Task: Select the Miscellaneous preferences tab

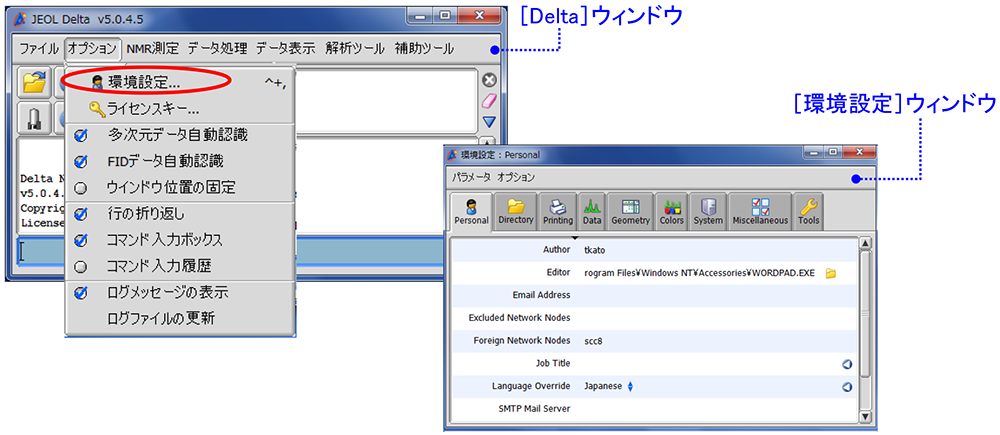Action: pos(760,210)
